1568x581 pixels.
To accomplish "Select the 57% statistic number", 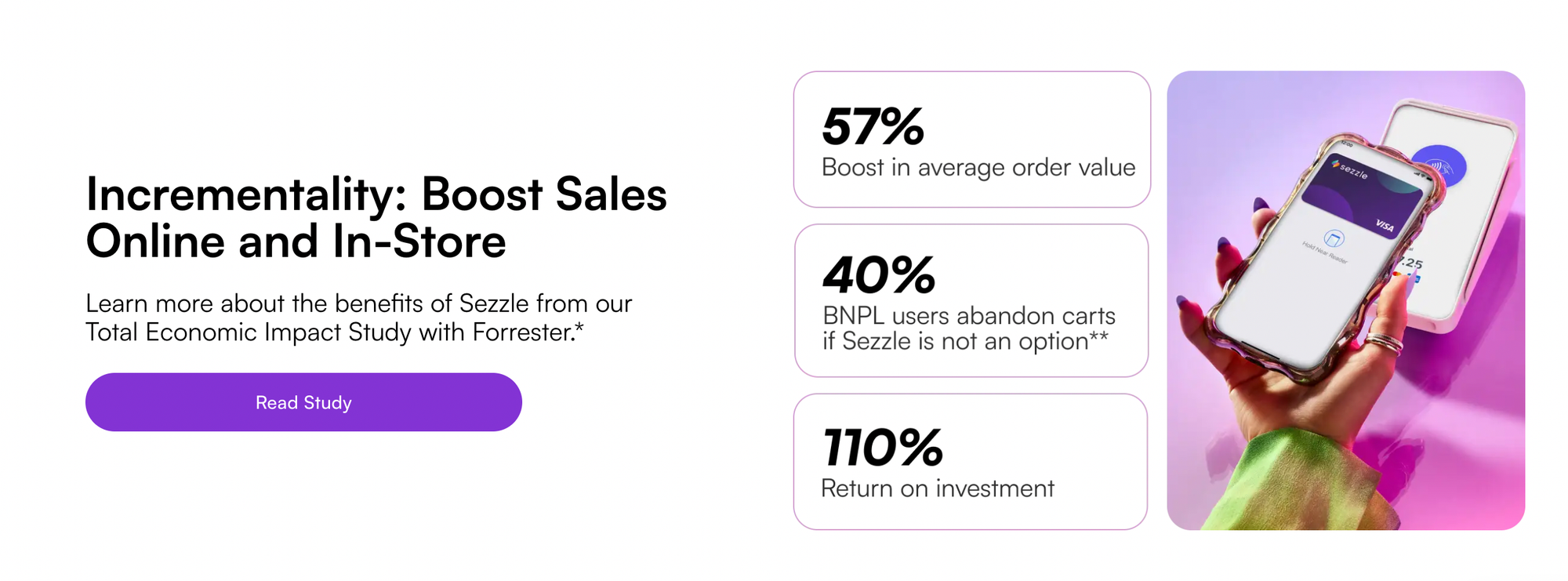I will (873, 126).
